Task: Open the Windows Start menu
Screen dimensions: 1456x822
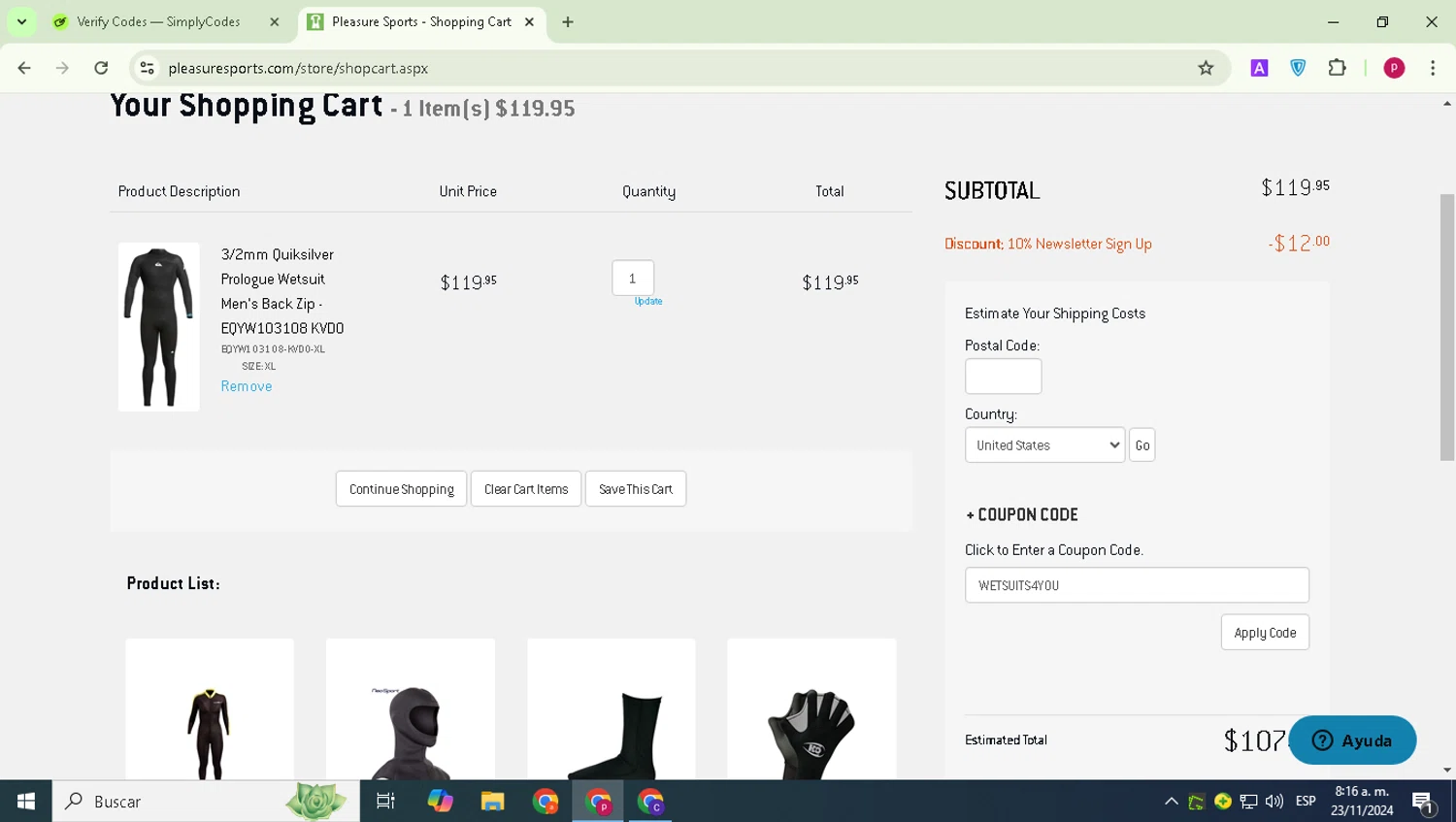Action: pyautogui.click(x=26, y=802)
